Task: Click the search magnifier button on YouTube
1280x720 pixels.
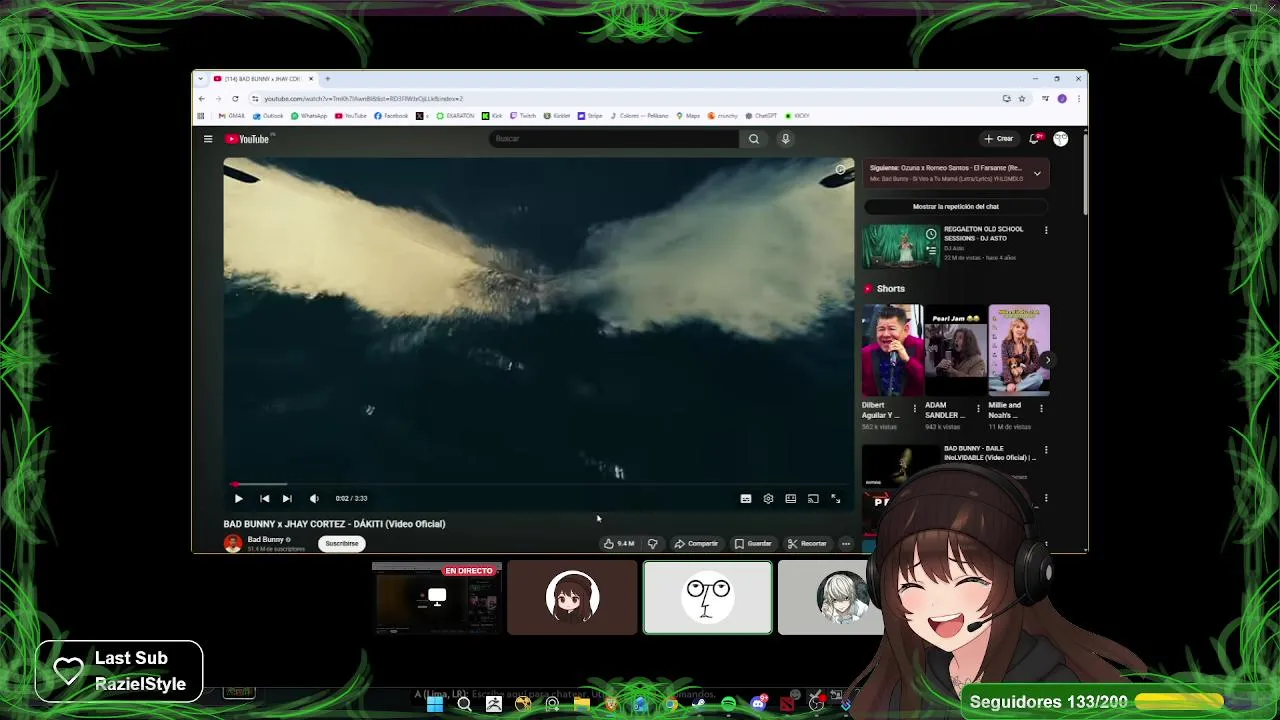Action: 754,139
